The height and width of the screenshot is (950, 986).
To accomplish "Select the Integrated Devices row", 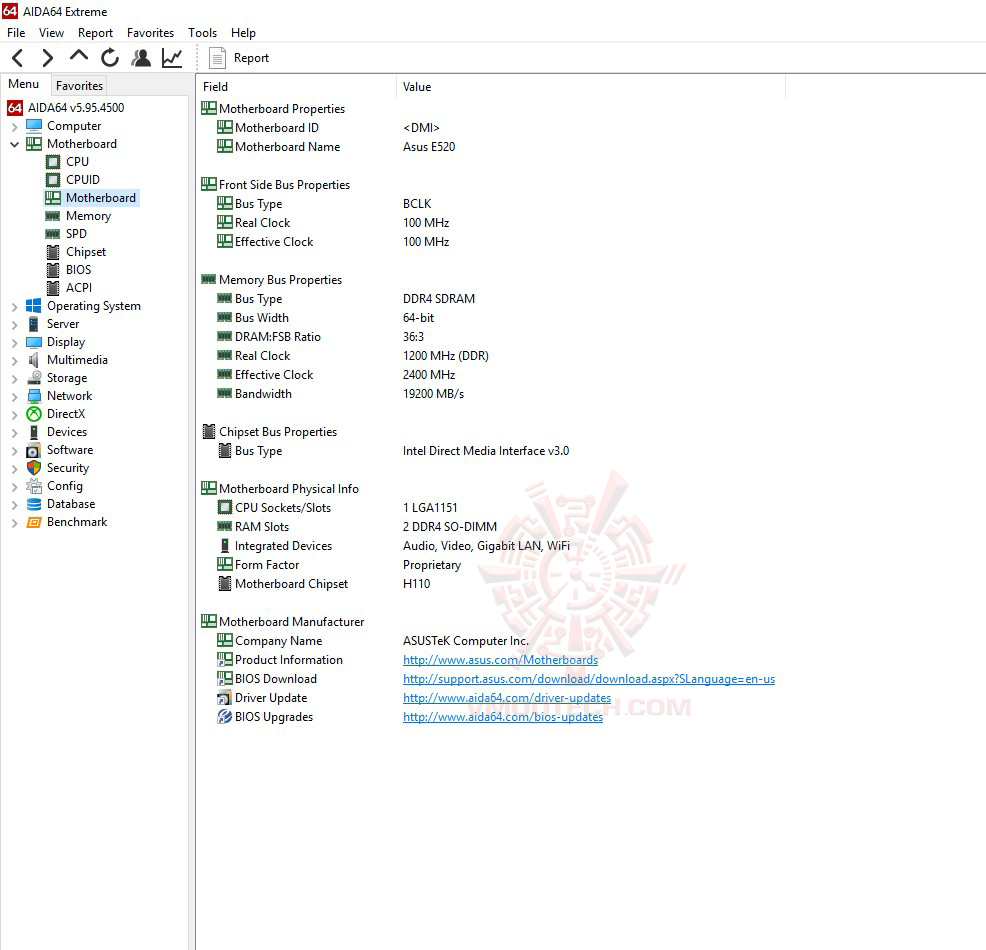I will (492, 546).
